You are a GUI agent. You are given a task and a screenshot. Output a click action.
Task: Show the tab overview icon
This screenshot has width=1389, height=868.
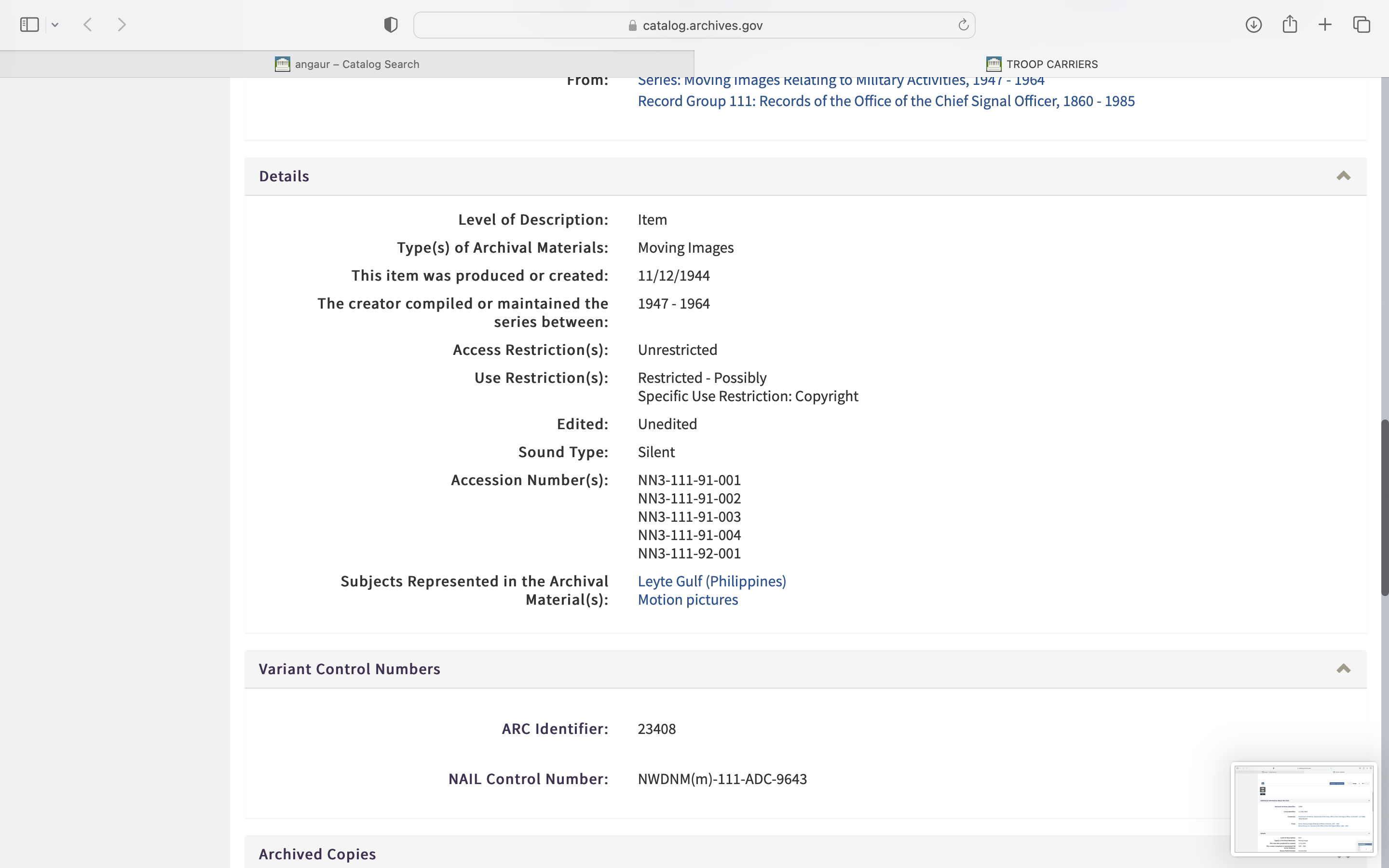1362,25
